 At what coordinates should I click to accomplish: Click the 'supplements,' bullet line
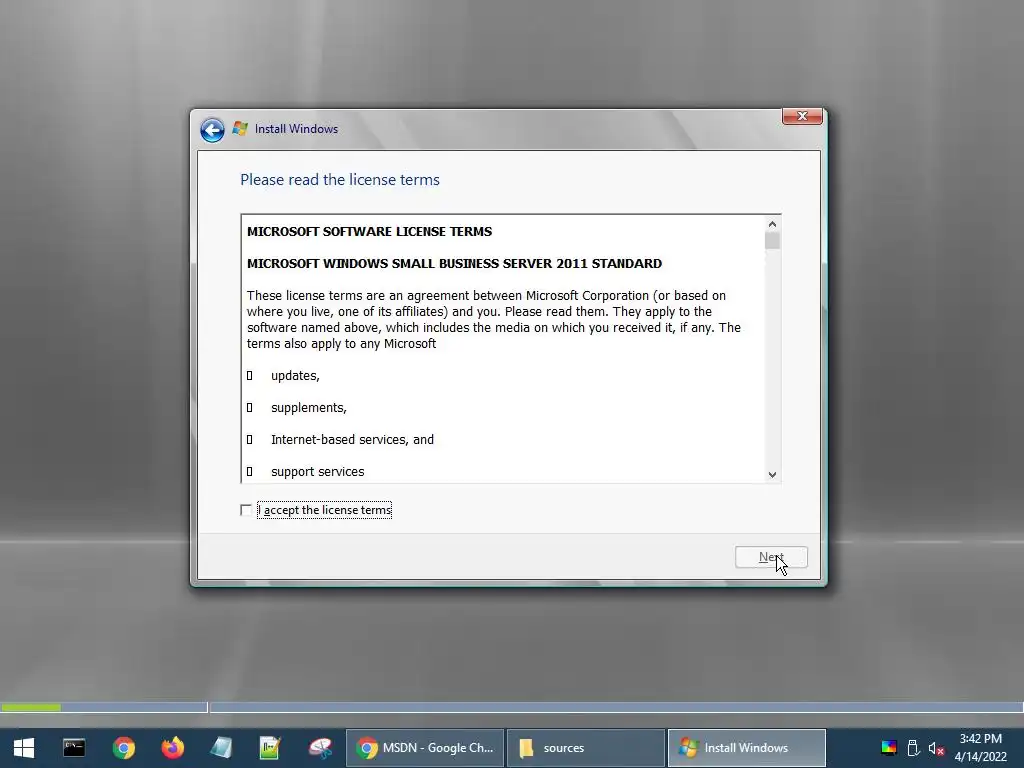(309, 408)
